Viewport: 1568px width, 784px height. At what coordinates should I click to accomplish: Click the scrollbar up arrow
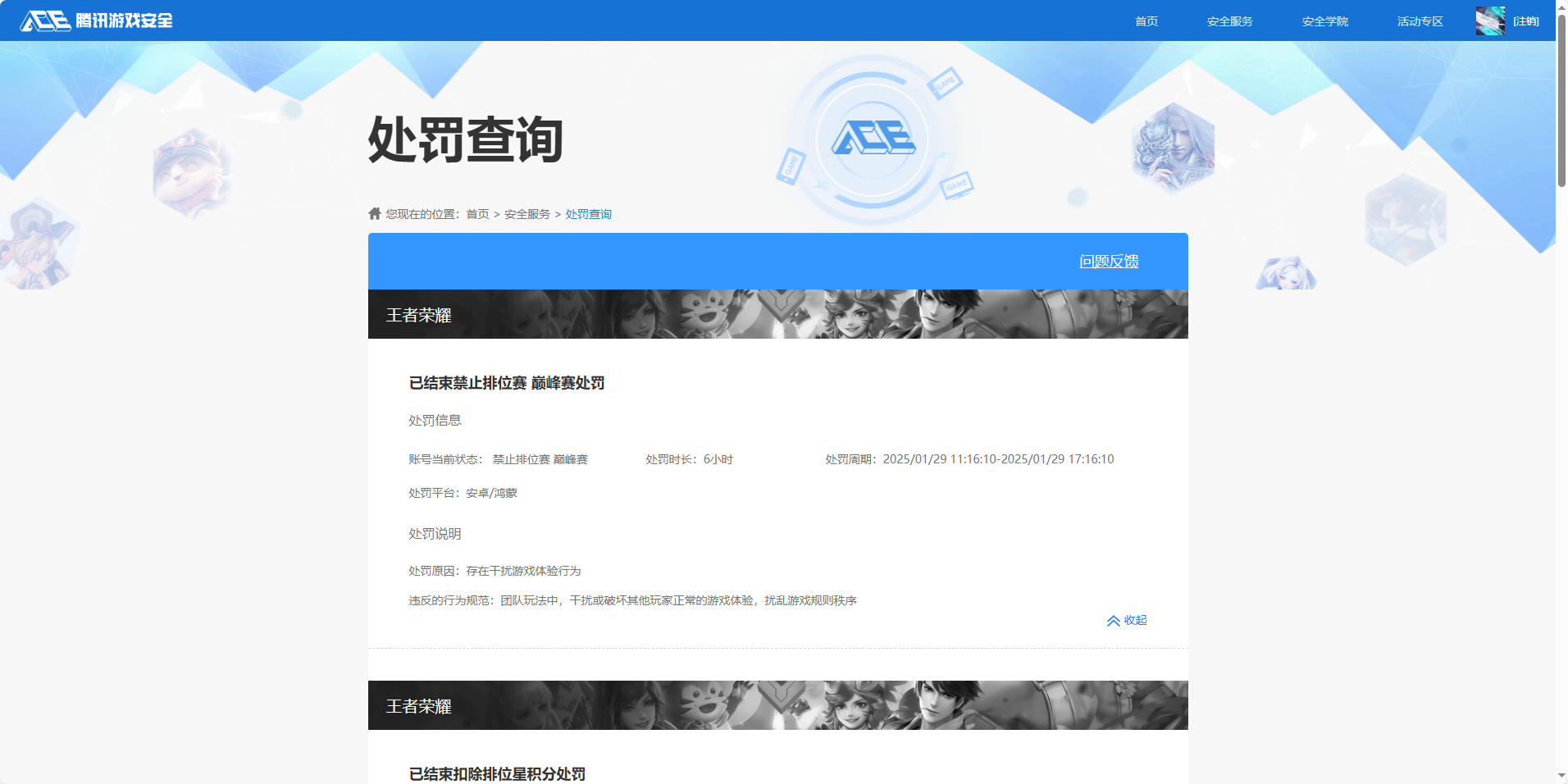[x=1561, y=7]
